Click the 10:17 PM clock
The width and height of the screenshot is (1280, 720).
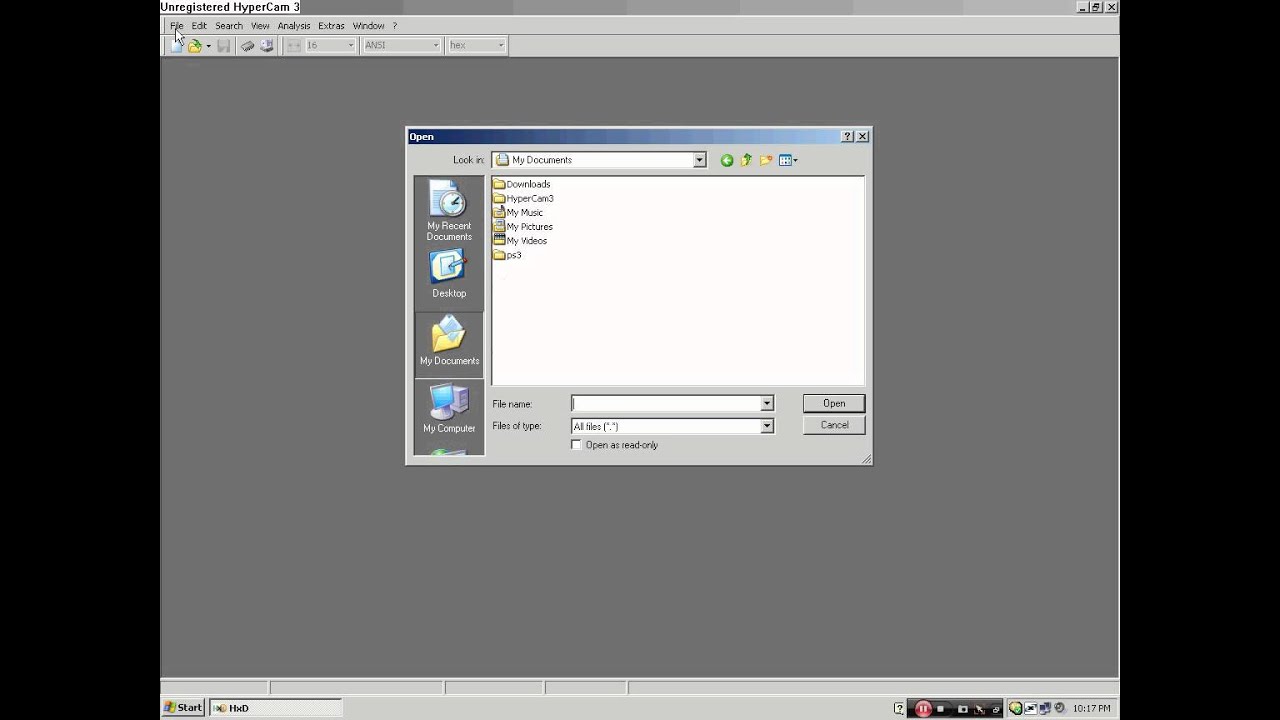(1091, 708)
